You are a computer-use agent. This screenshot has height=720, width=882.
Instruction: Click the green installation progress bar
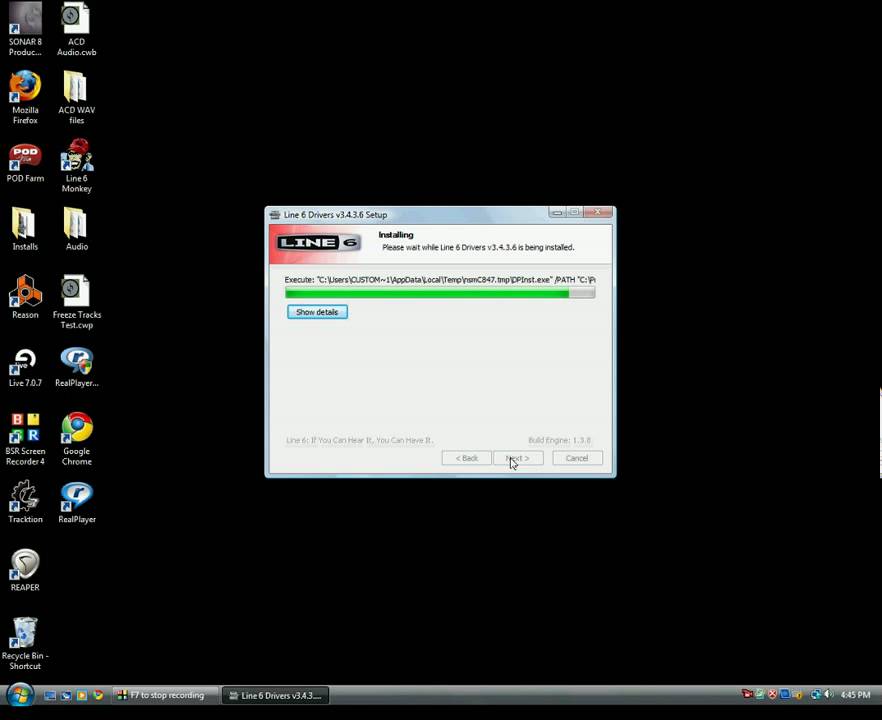[x=440, y=293]
